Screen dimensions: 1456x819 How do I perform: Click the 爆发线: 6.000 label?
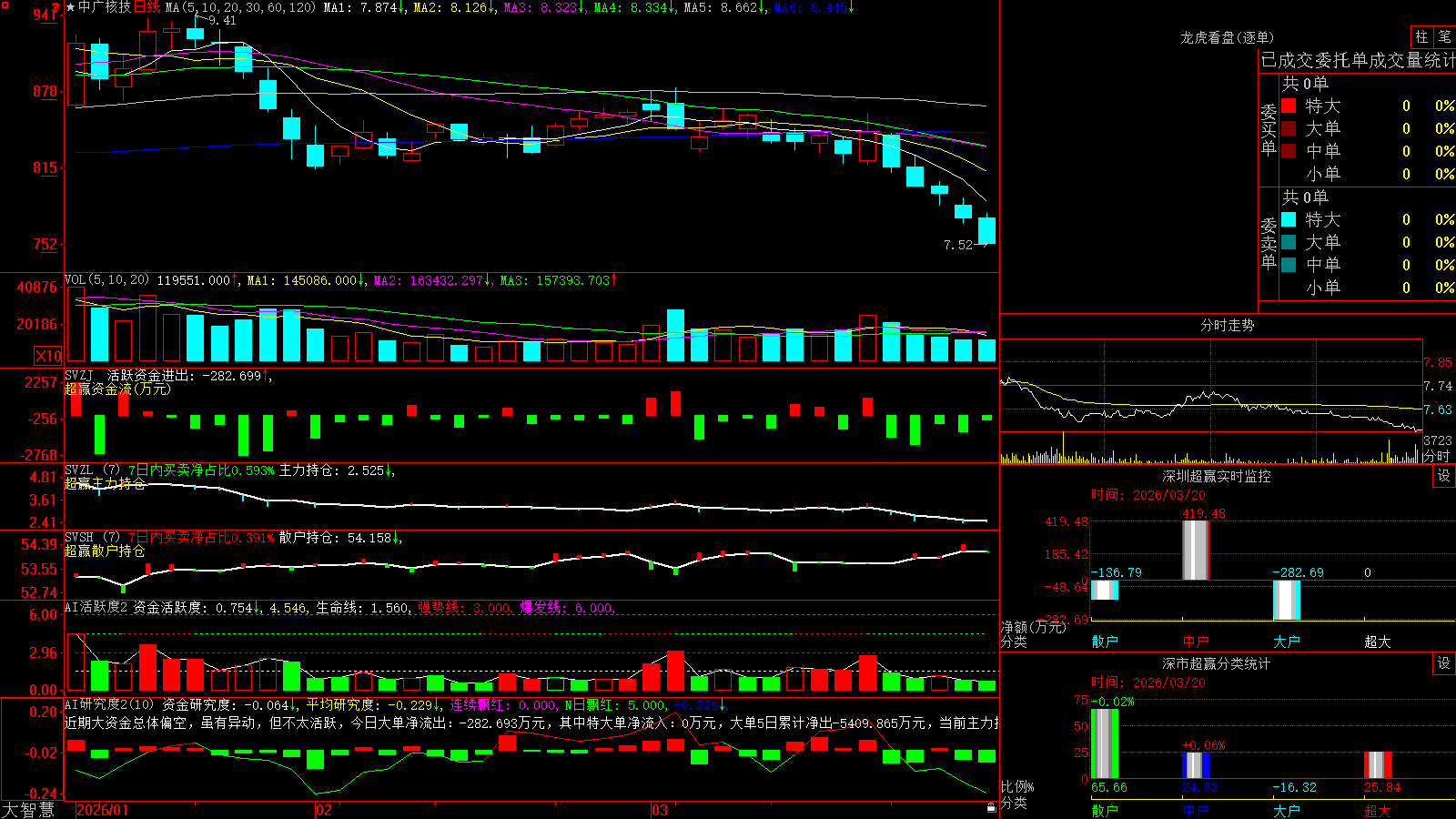pos(566,608)
